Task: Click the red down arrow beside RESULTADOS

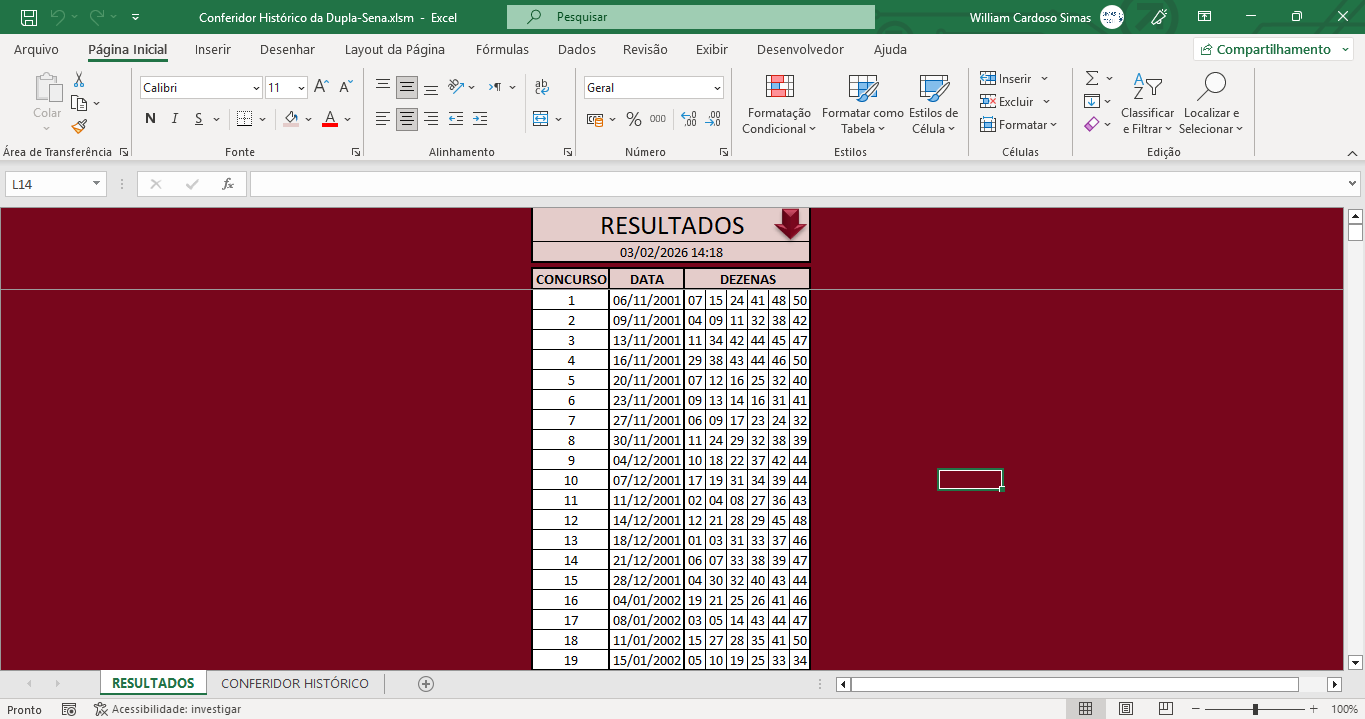Action: [x=790, y=224]
